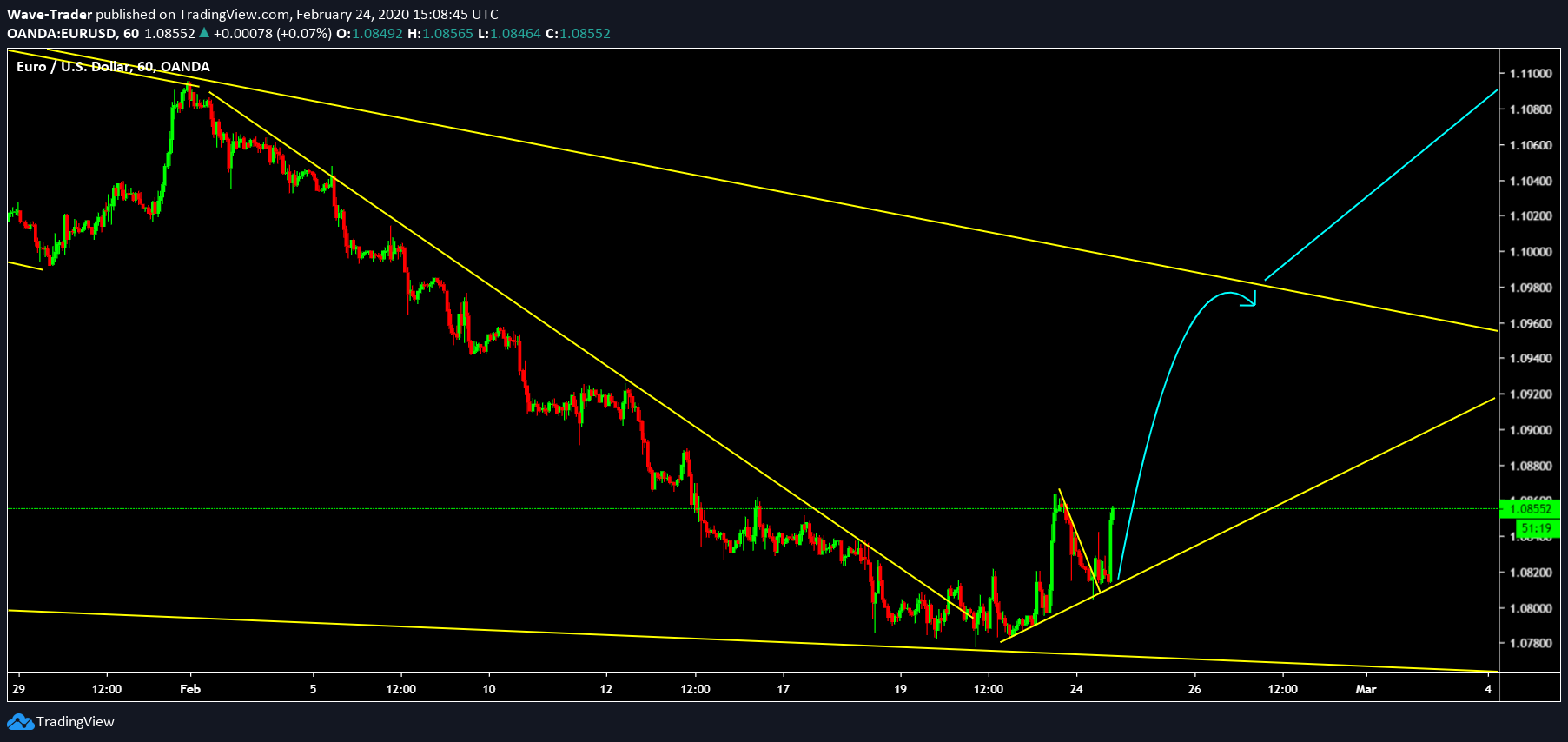
Task: Click the 1.09600 price axis label
Action: [x=1531, y=323]
